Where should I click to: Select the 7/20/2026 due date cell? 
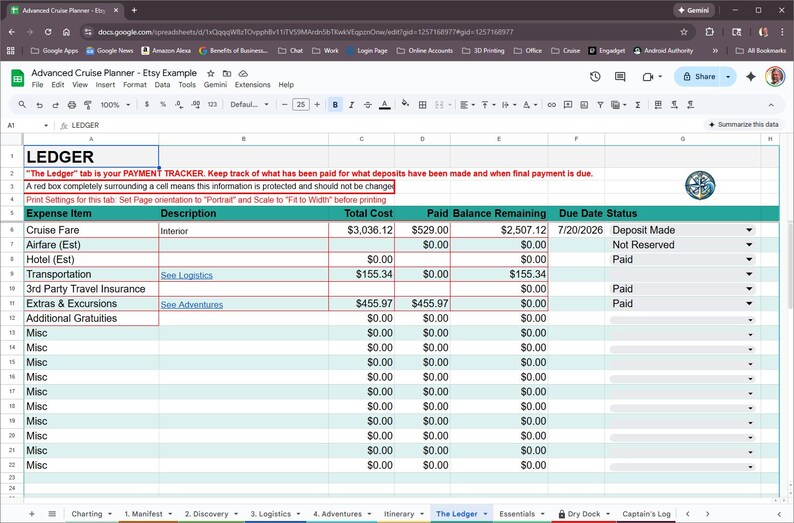click(x=576, y=230)
